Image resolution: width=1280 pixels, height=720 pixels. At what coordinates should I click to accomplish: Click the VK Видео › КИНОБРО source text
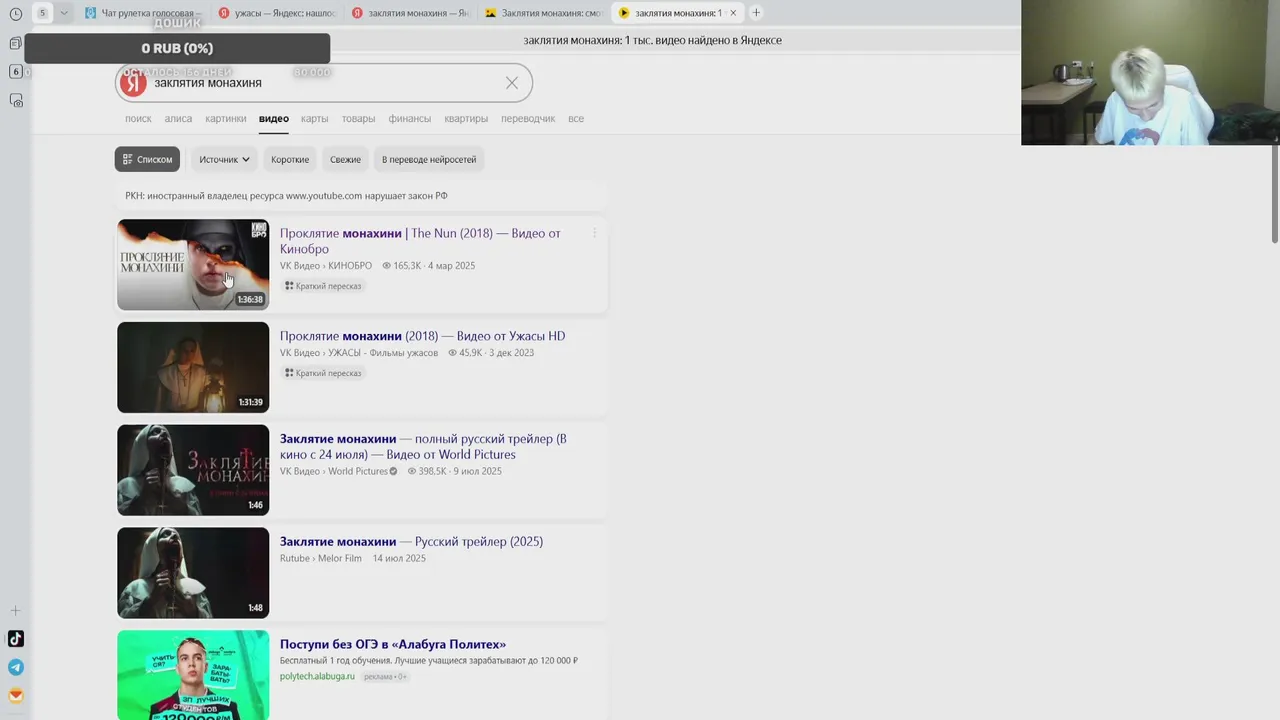[326, 266]
